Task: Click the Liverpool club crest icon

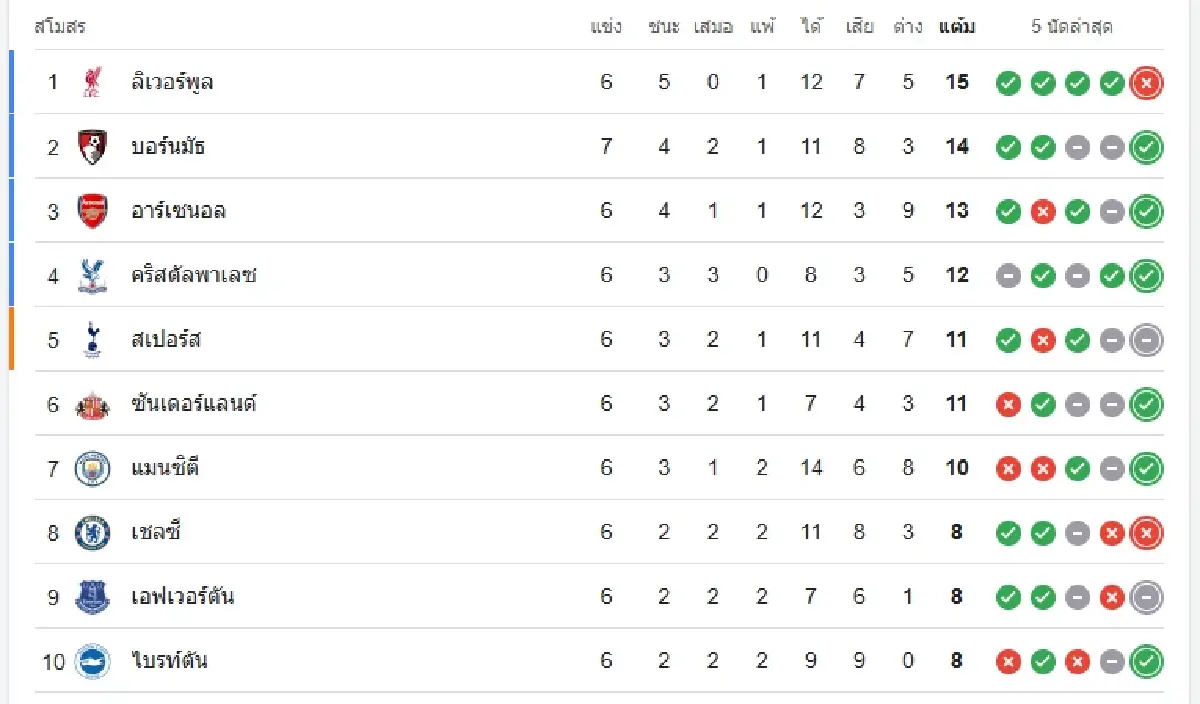Action: [x=93, y=82]
